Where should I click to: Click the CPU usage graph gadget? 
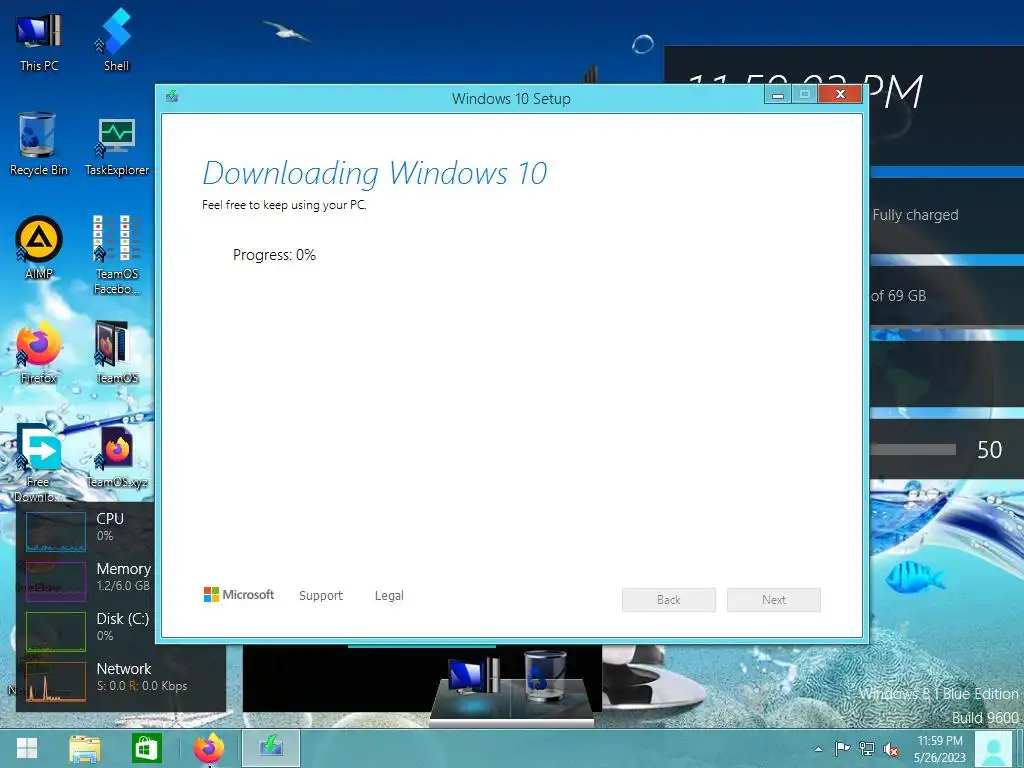[56, 532]
